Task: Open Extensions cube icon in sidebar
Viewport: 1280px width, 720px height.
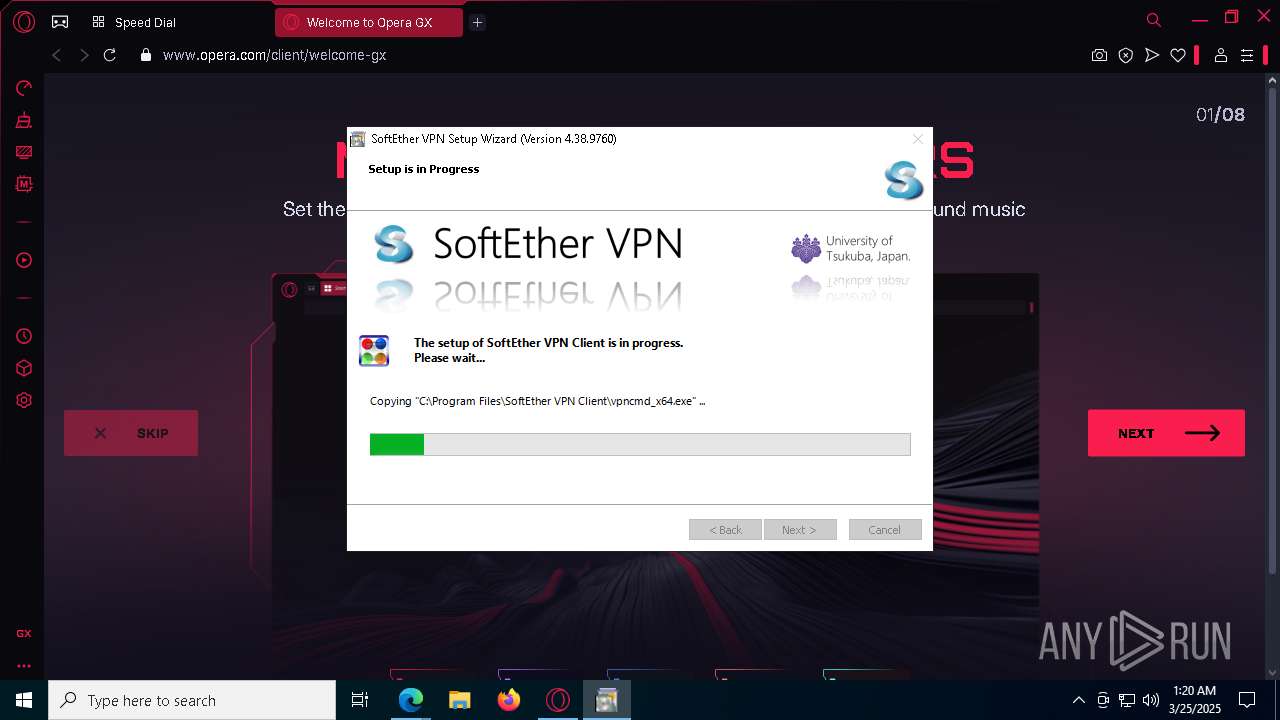Action: pos(24,368)
